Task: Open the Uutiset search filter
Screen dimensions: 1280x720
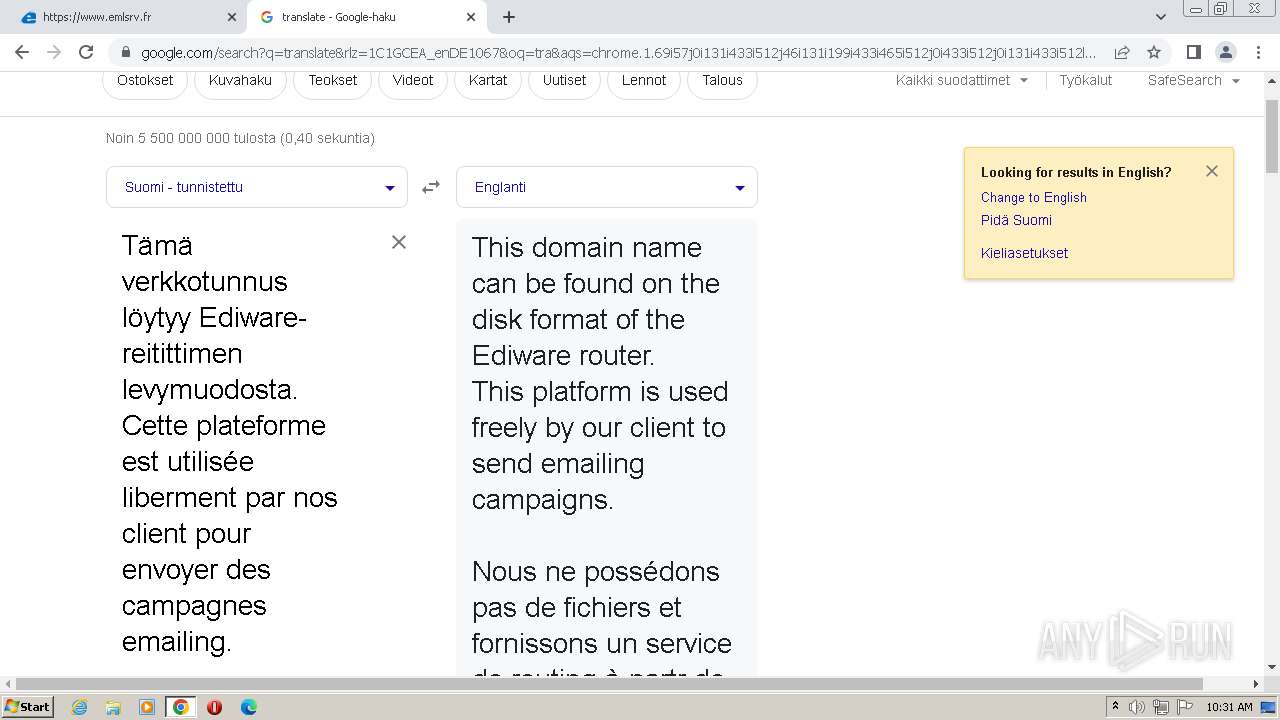Action: 565,81
